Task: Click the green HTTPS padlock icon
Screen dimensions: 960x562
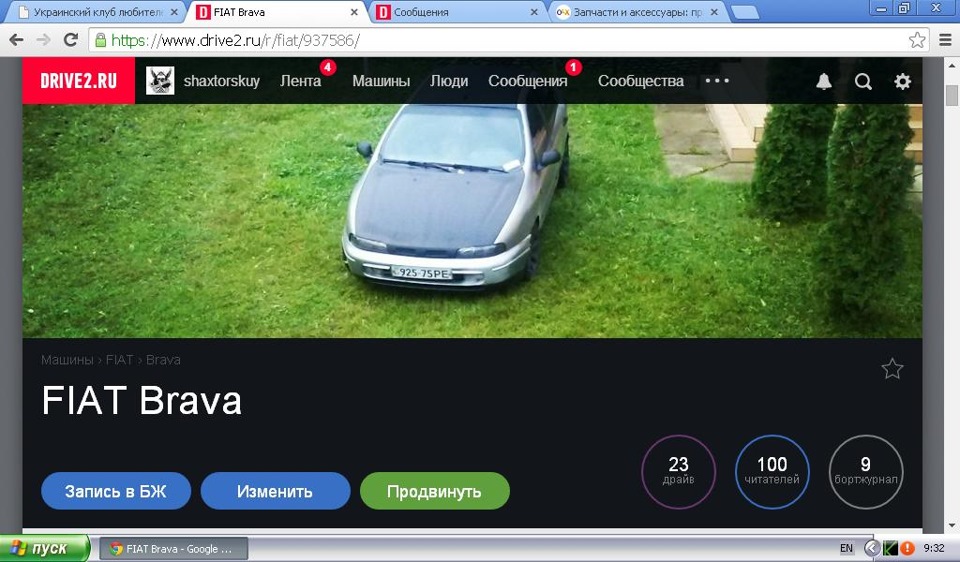Action: pos(100,40)
